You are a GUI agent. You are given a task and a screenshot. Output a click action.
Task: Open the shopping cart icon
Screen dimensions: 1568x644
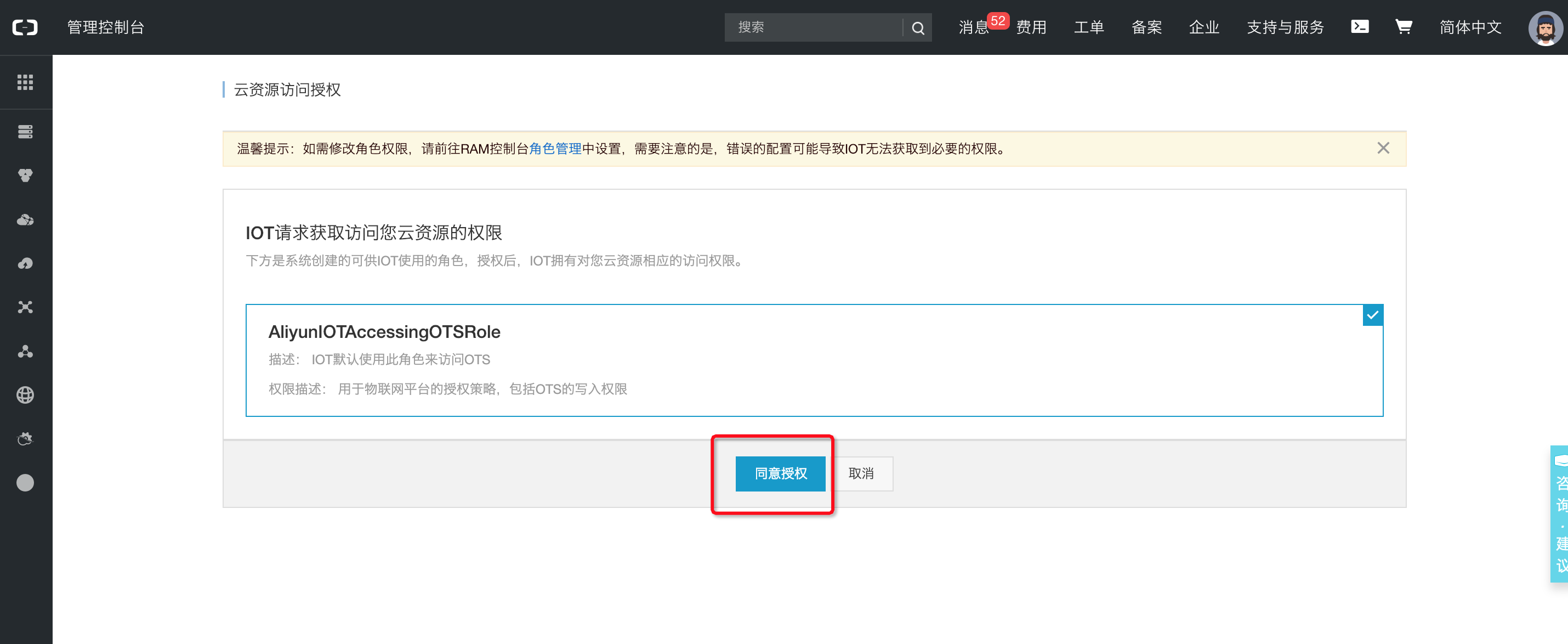tap(1403, 27)
